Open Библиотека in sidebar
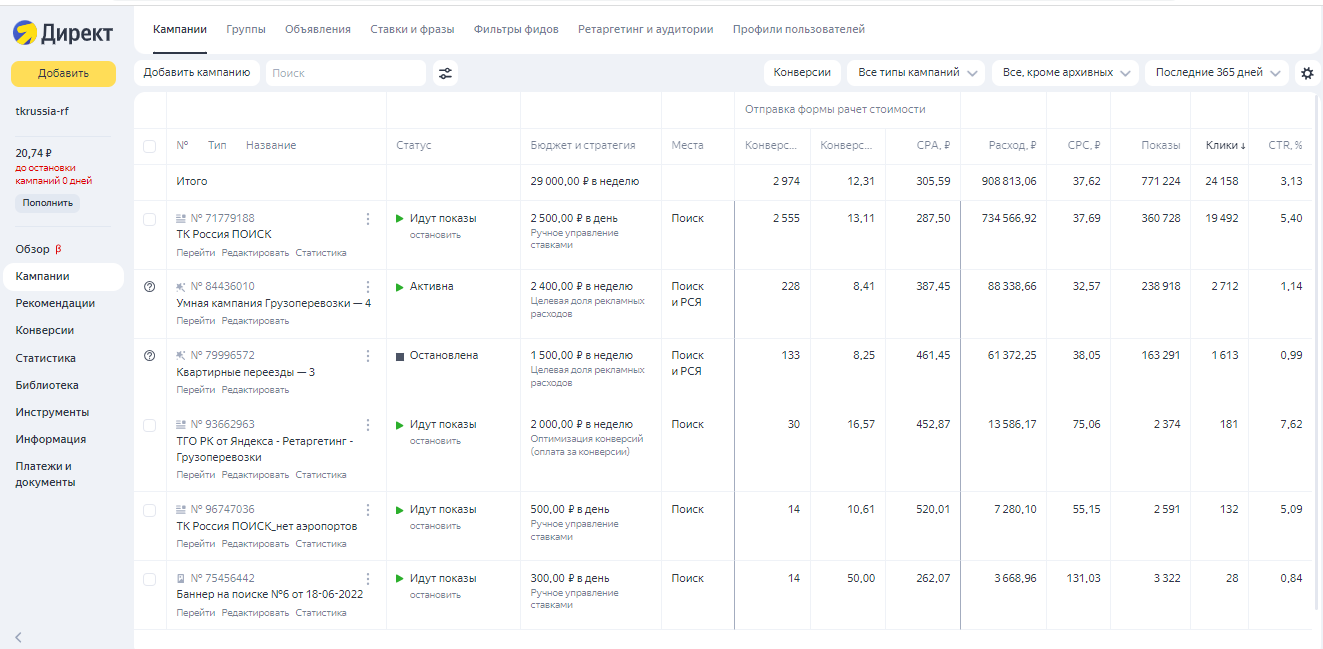This screenshot has width=1323, height=649. pyautogui.click(x=47, y=385)
